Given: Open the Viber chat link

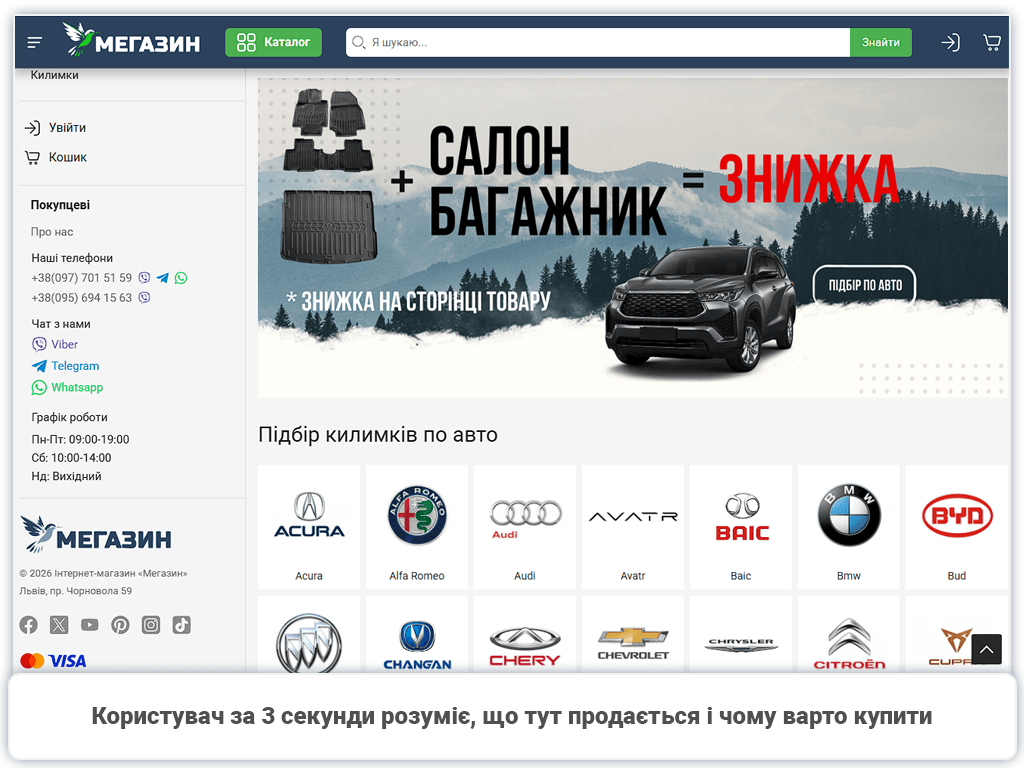Looking at the screenshot, I should 55,344.
